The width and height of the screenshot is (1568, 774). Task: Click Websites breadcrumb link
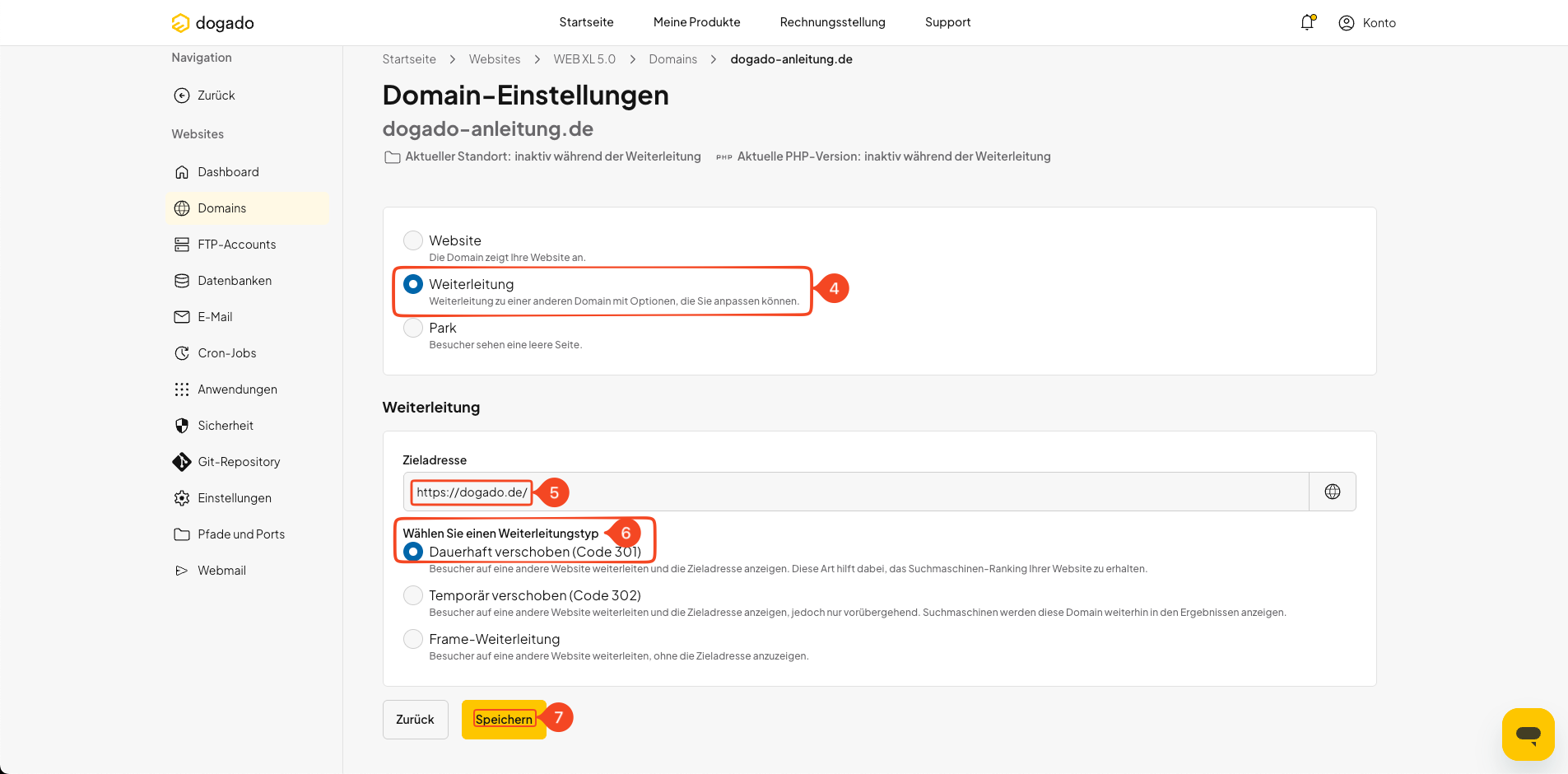tap(495, 59)
